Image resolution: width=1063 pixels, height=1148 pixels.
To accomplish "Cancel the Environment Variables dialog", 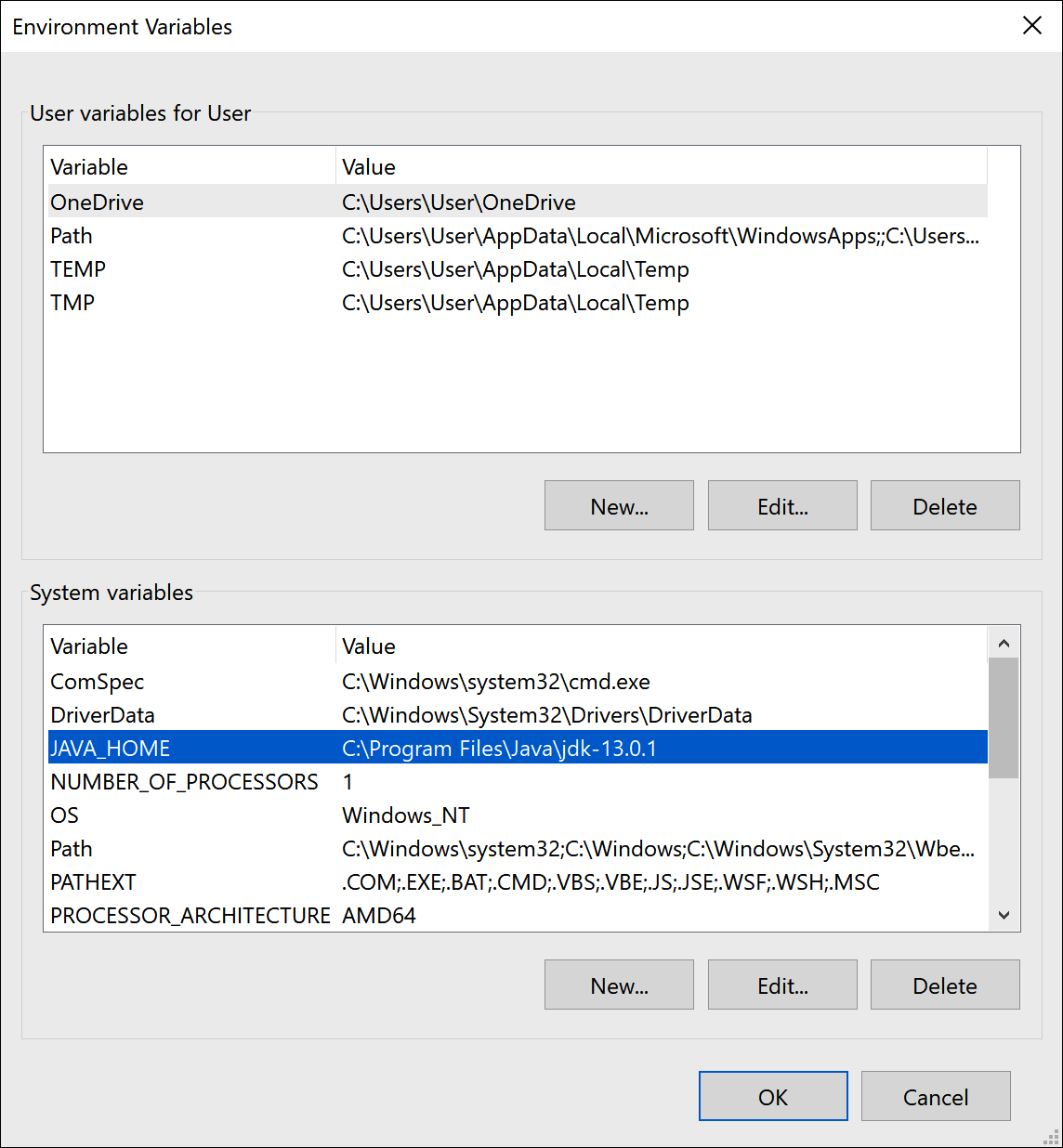I will 935,1096.
